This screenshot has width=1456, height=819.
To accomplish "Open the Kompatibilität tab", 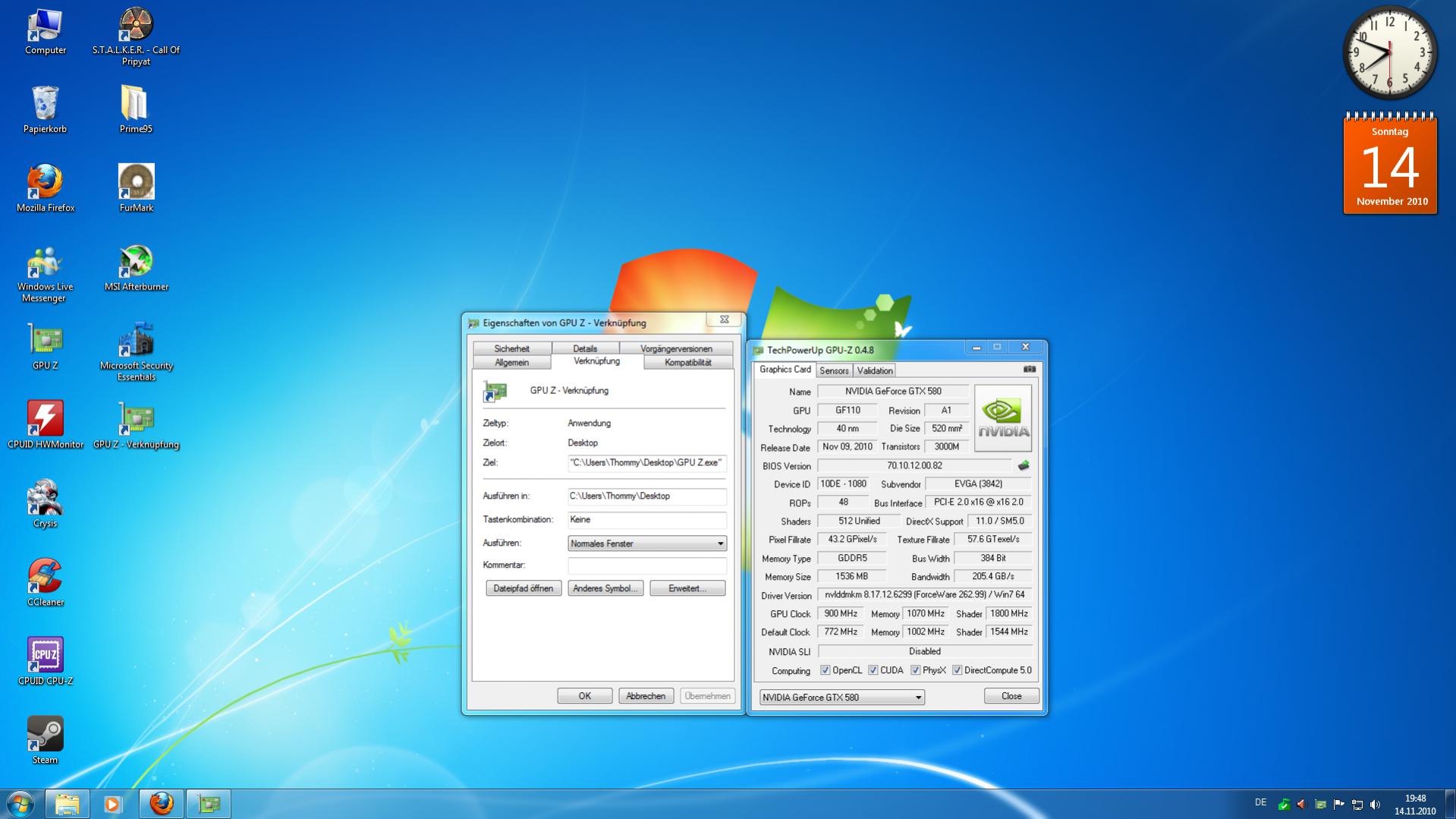I will (x=688, y=362).
